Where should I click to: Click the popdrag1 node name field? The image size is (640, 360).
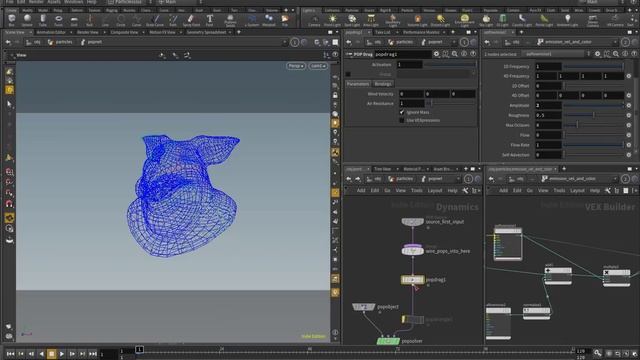pyautogui.click(x=402, y=54)
